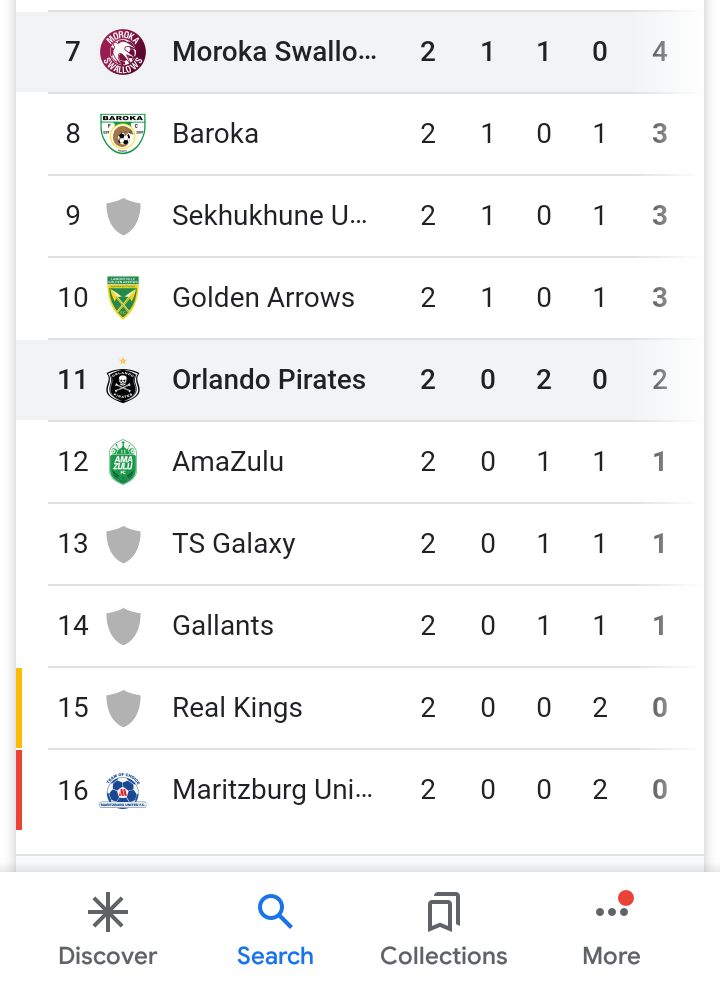Open the Collections tab

pos(444,930)
